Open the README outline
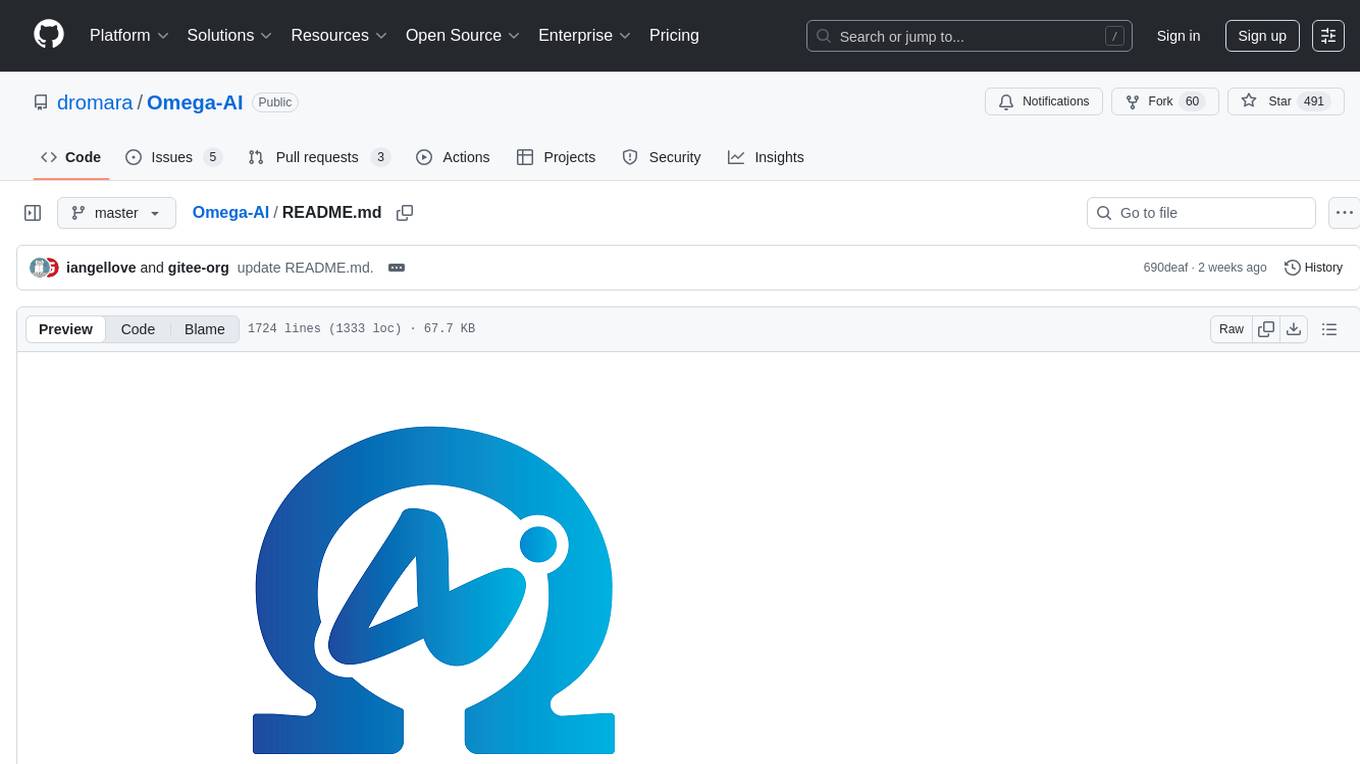This screenshot has width=1360, height=764. [1329, 329]
